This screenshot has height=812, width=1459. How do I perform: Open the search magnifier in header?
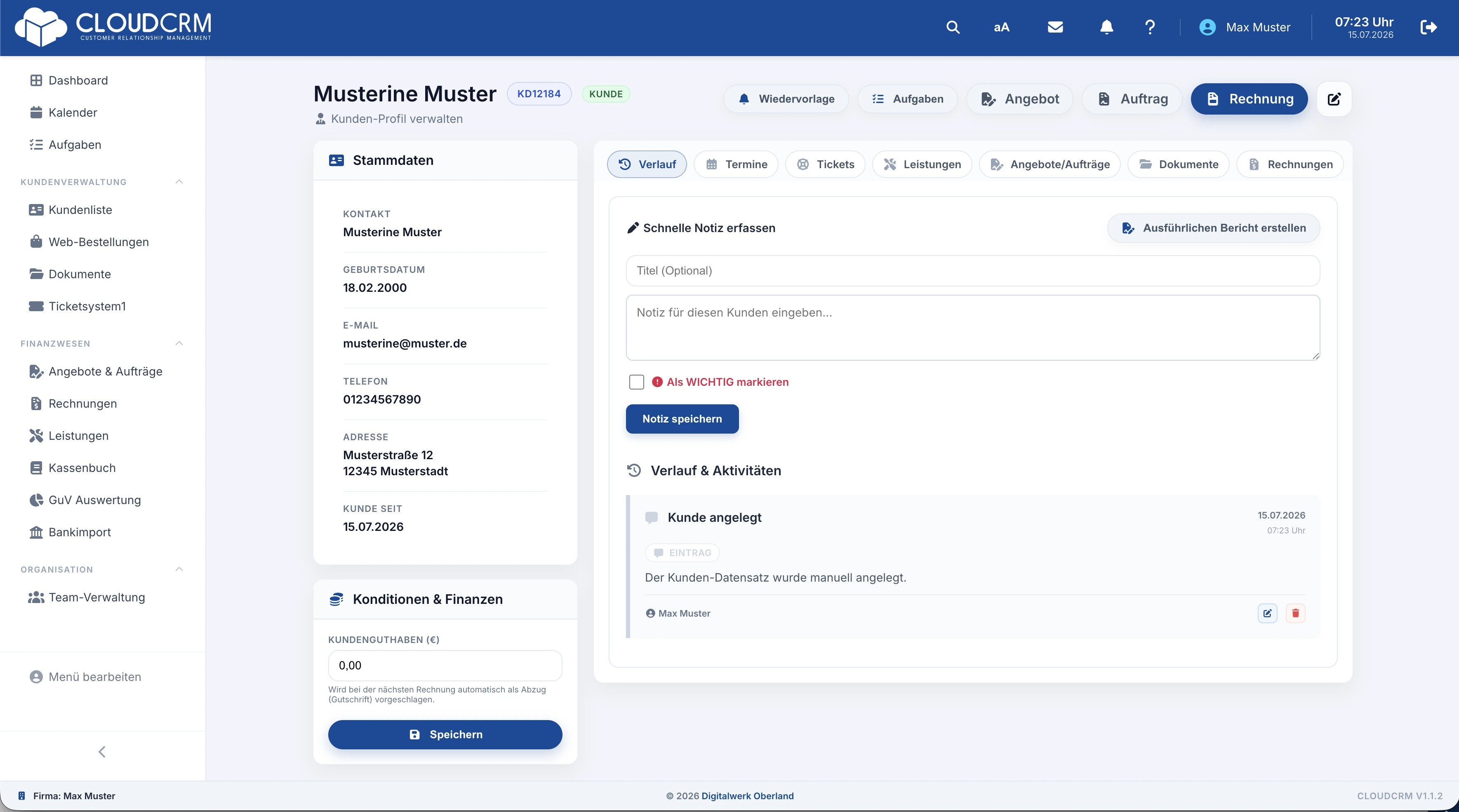(x=953, y=27)
